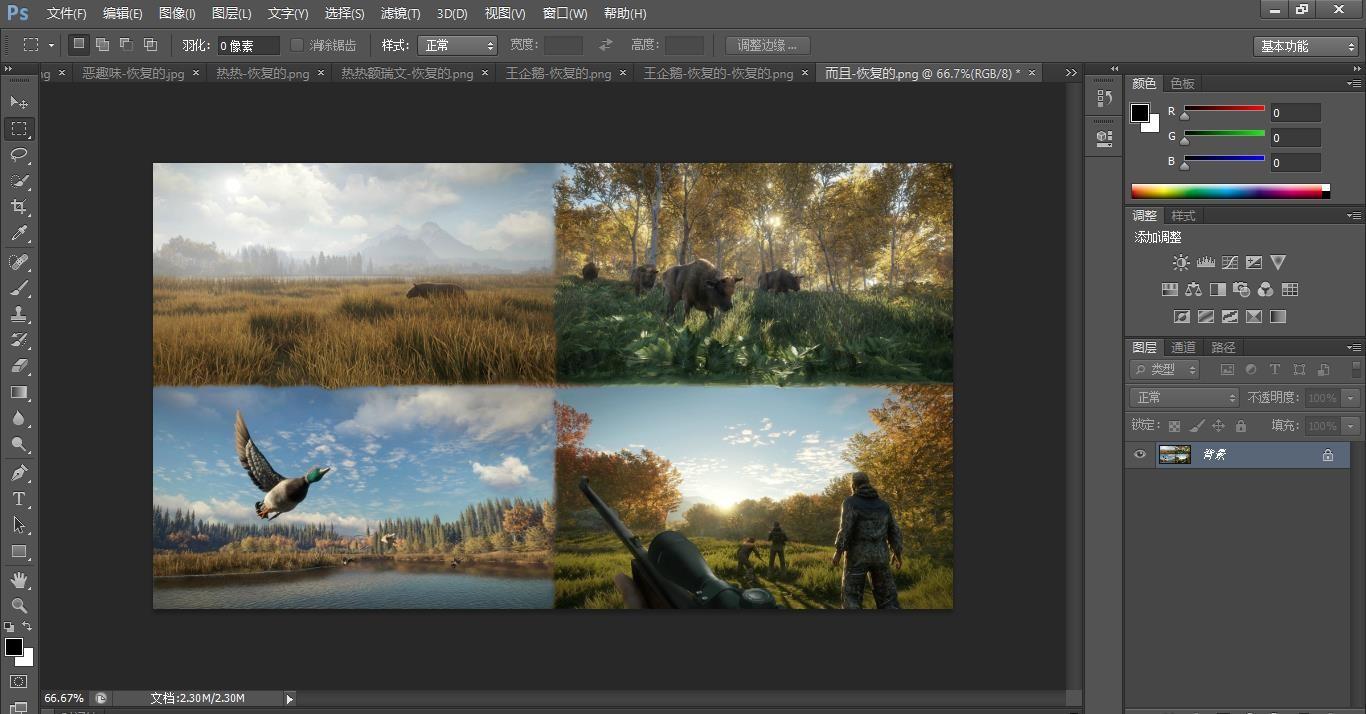
Task: Open the layer blend mode 正常 dropdown
Action: point(1185,397)
